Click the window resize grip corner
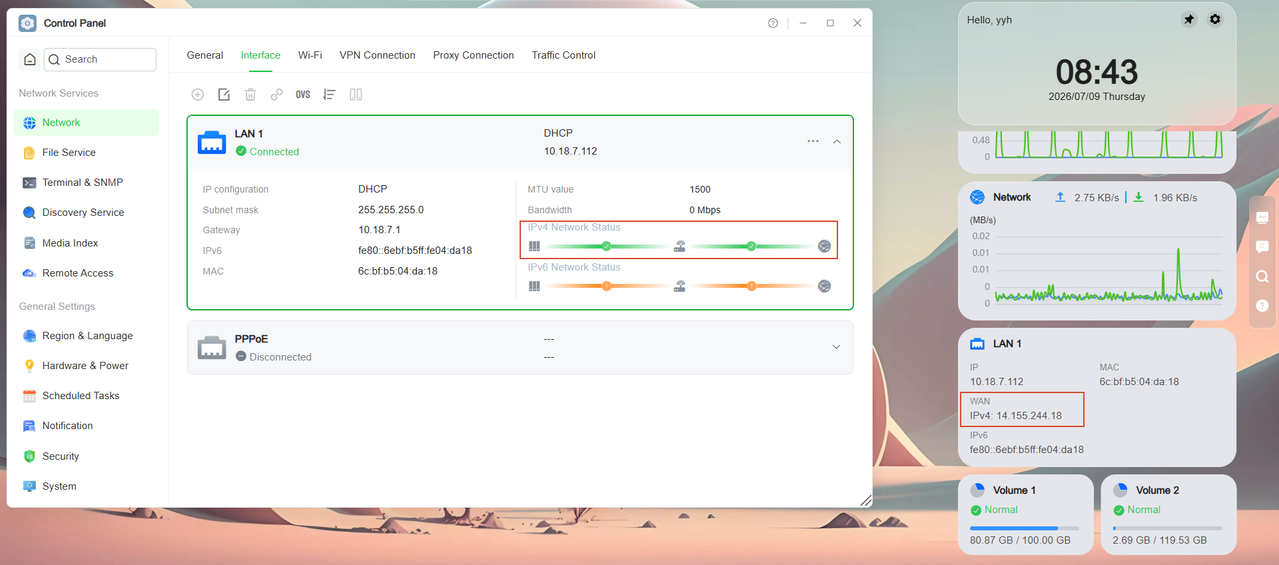 [865, 500]
